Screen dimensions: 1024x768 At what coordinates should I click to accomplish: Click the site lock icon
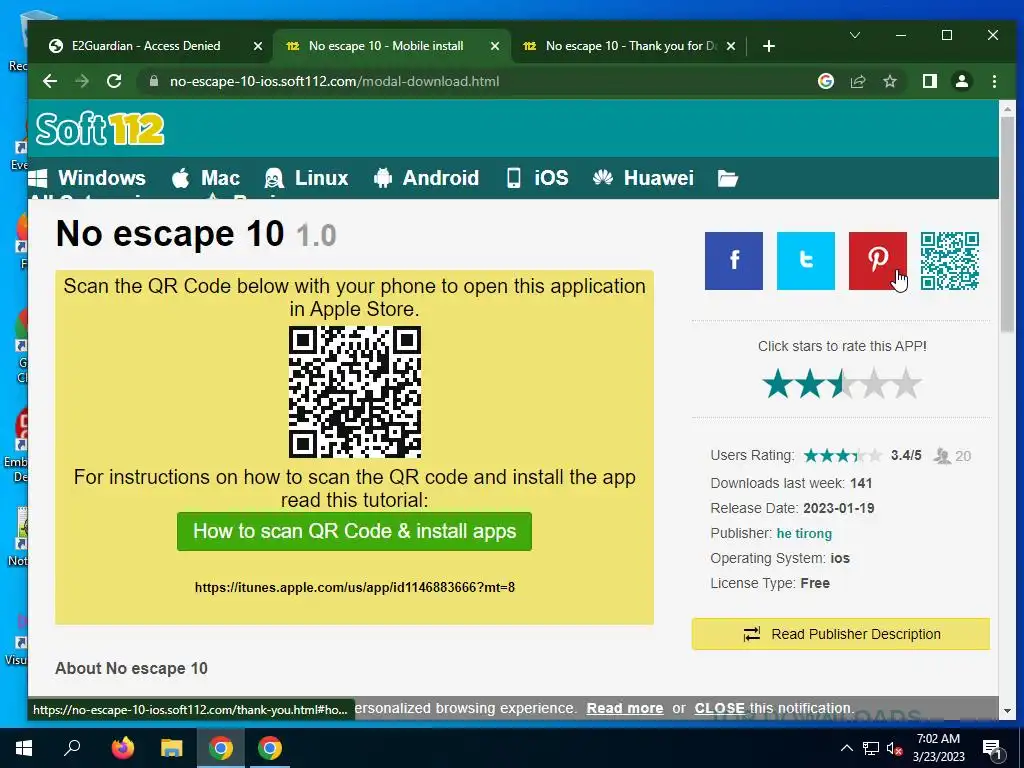point(154,81)
